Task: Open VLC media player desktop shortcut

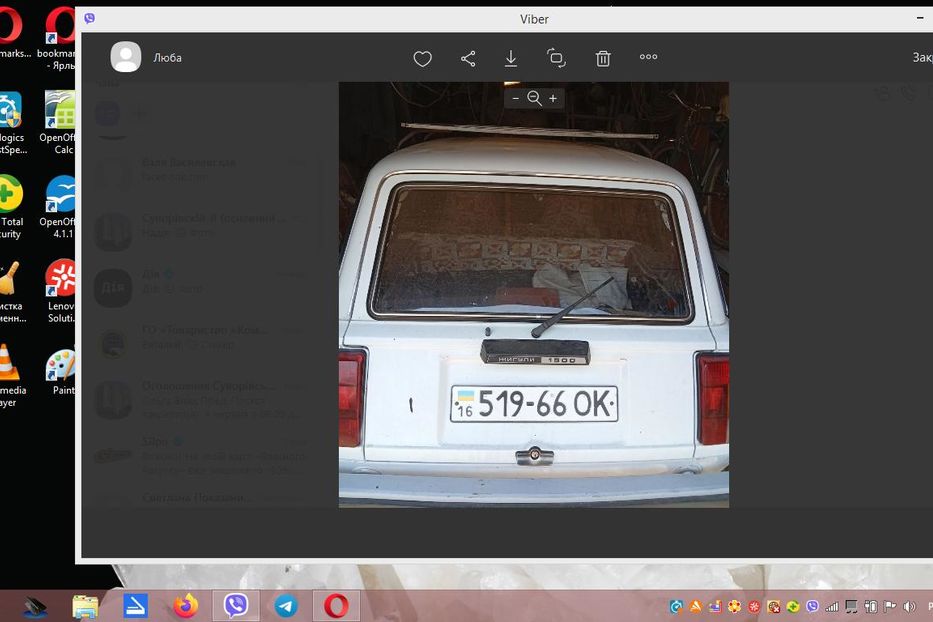Action: [11, 375]
